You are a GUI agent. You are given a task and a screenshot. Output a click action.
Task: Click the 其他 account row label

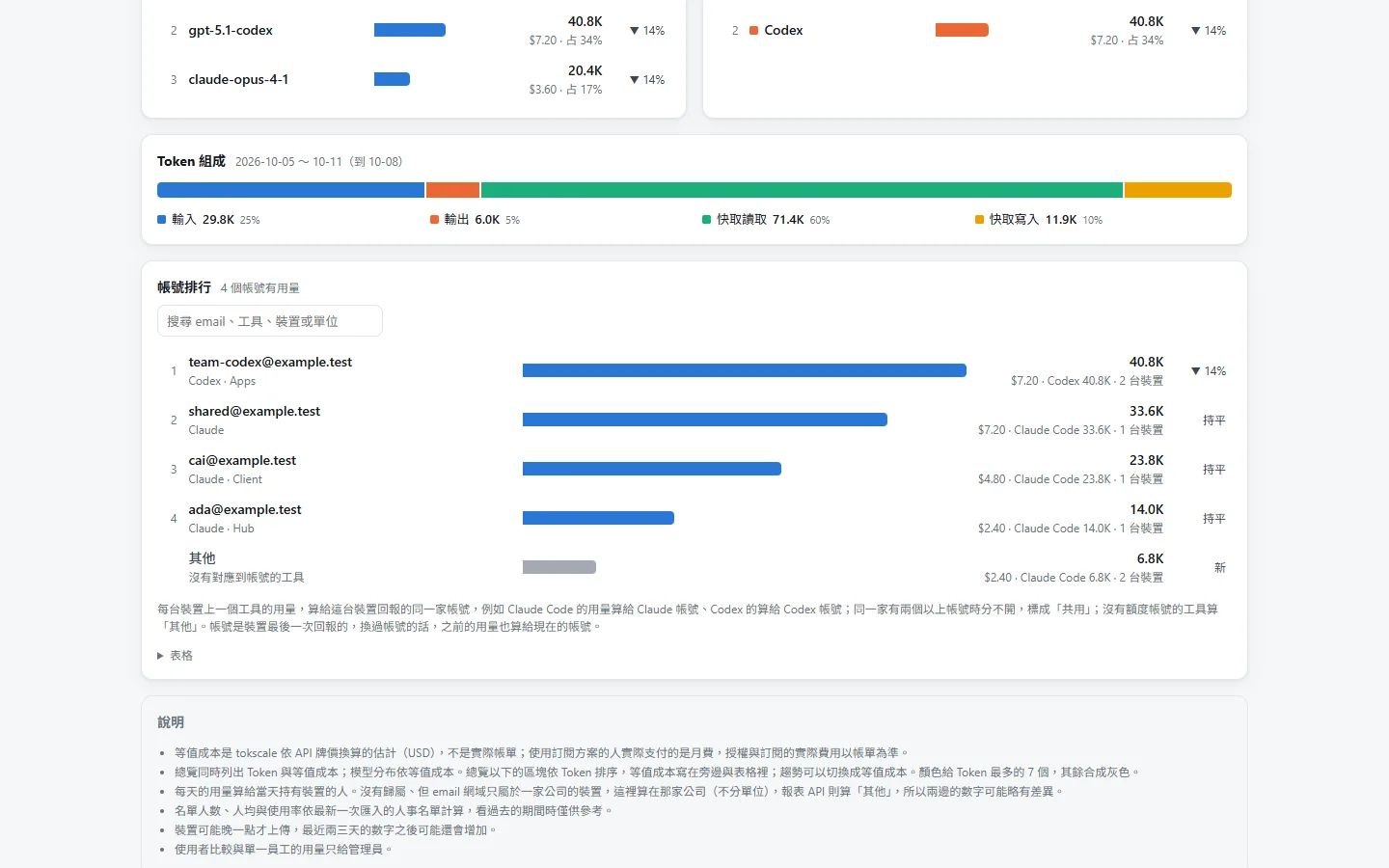(x=203, y=558)
